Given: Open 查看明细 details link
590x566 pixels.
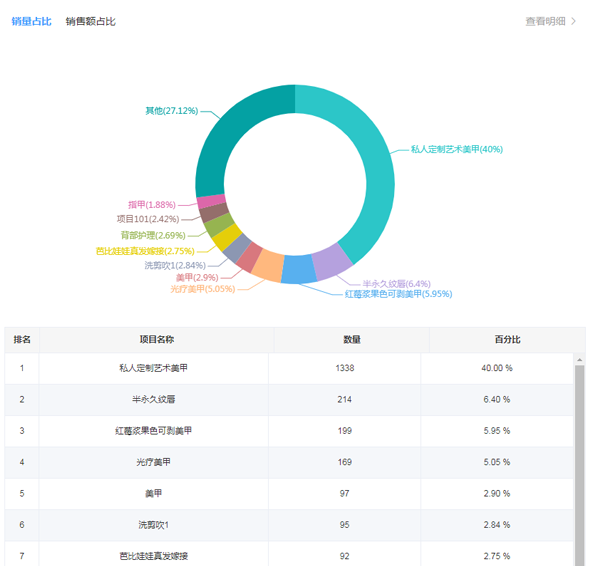Looking at the screenshot, I should pos(545,21).
